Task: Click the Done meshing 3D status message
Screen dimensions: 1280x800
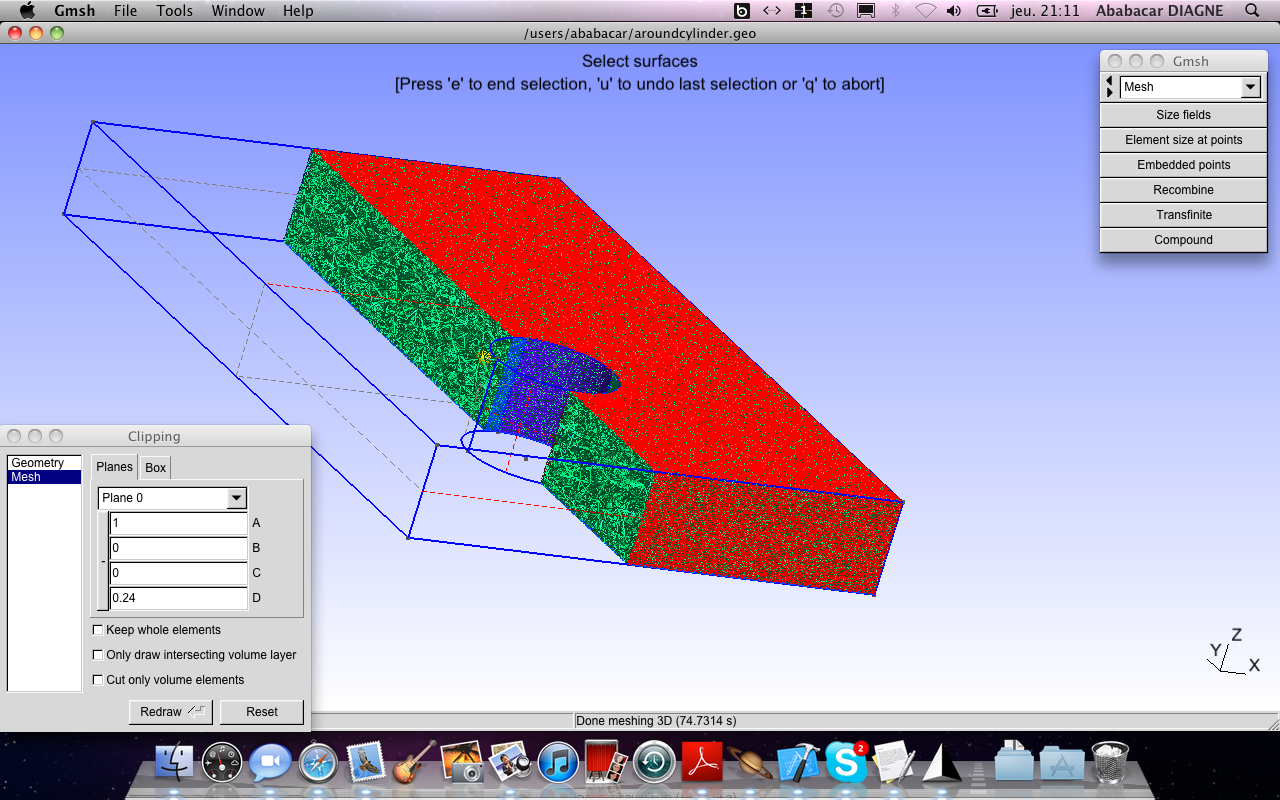Action: pos(656,720)
